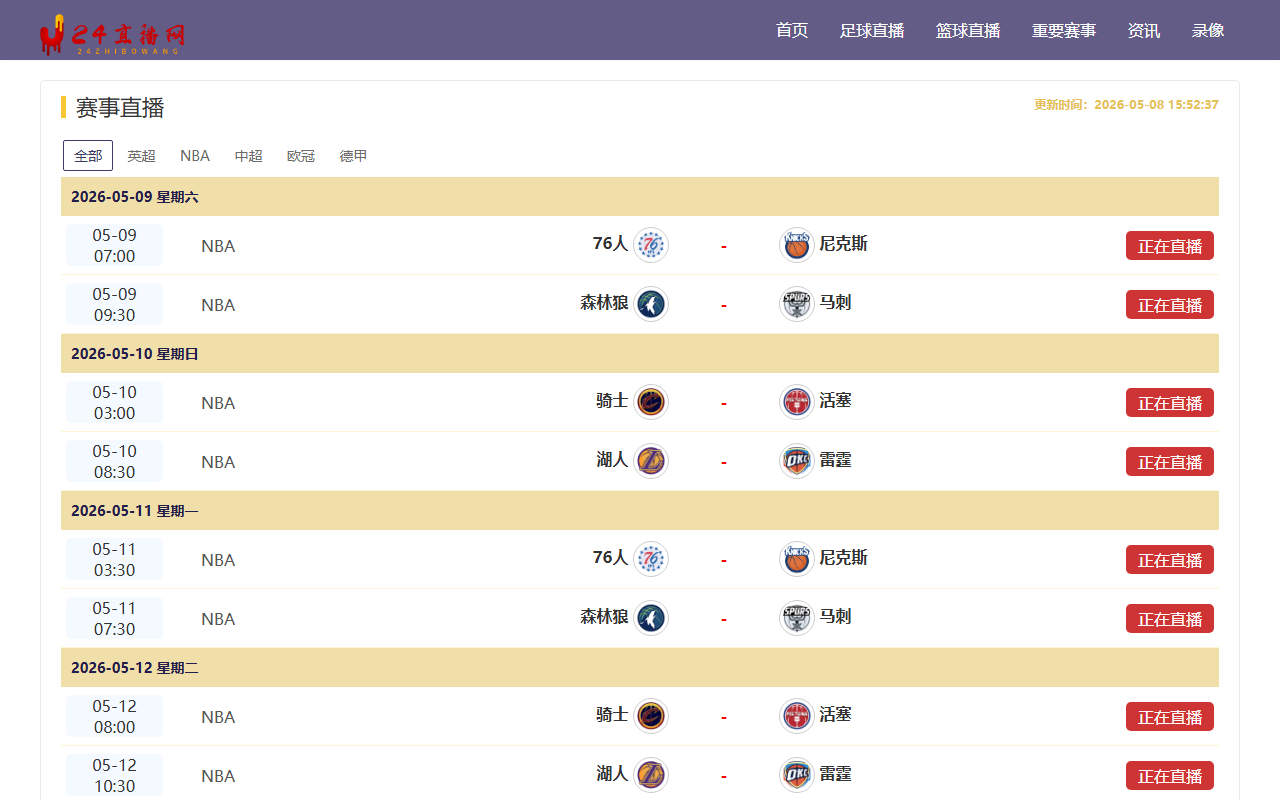The width and height of the screenshot is (1280, 800).
Task: Click 湖人 logo in 05-10 08:30 match
Action: [651, 461]
